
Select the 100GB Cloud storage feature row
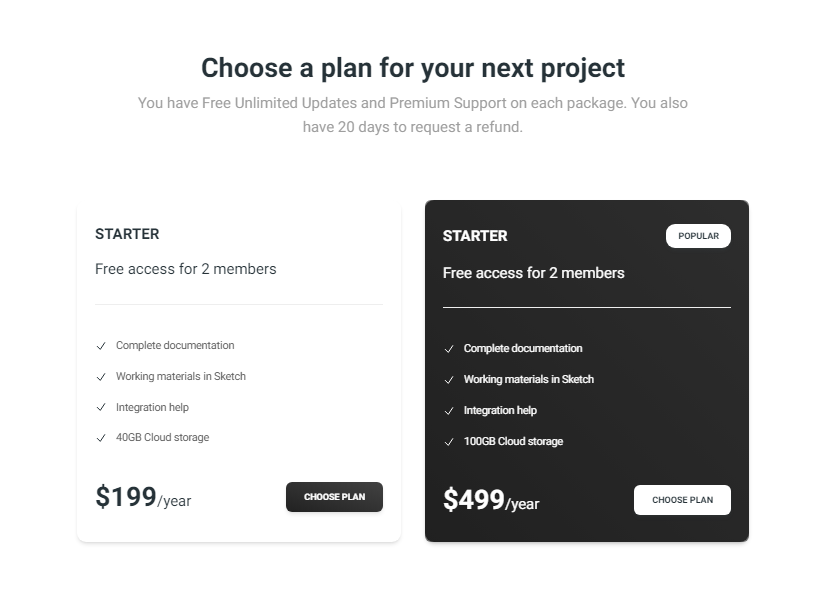tap(513, 441)
